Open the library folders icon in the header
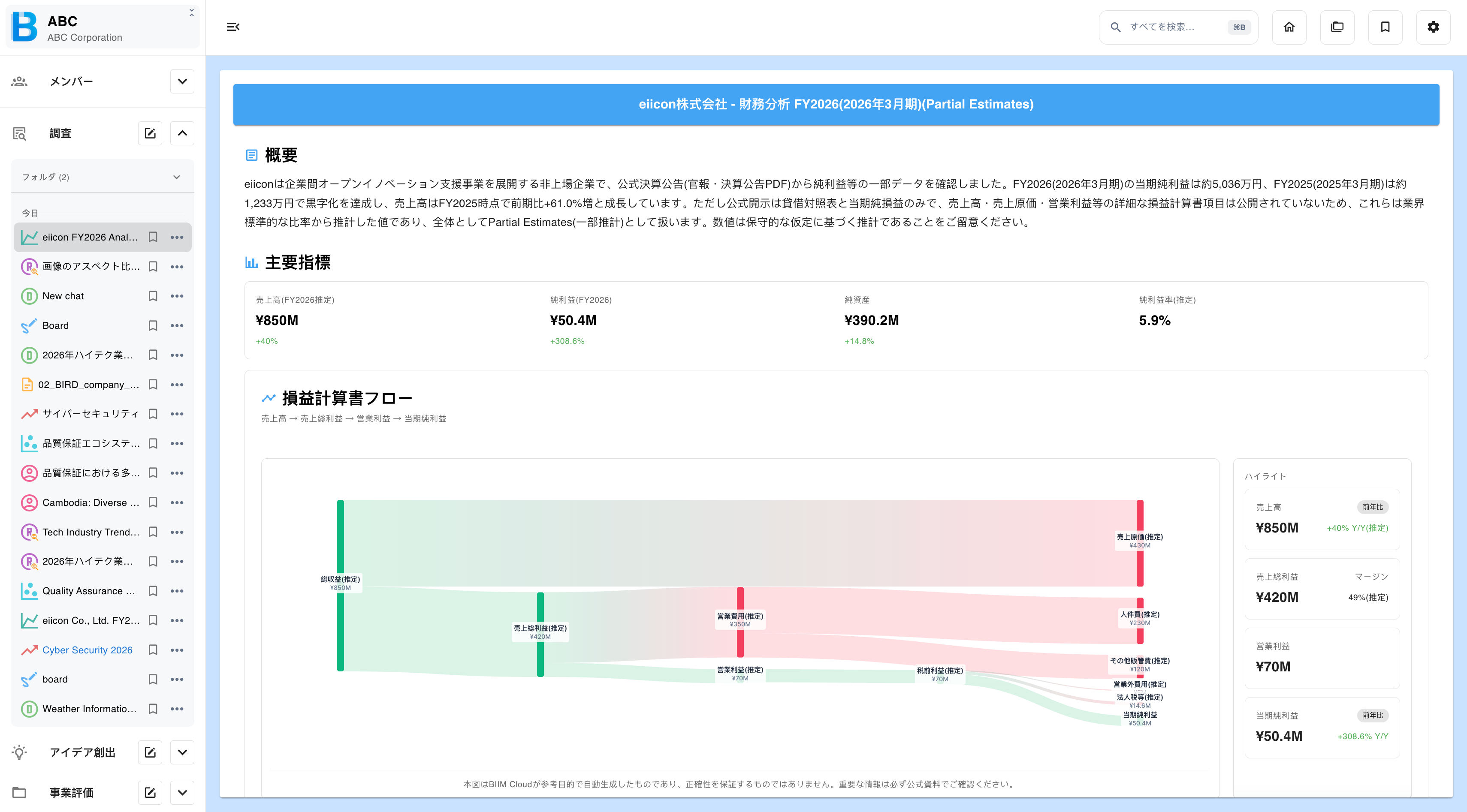 1337,27
